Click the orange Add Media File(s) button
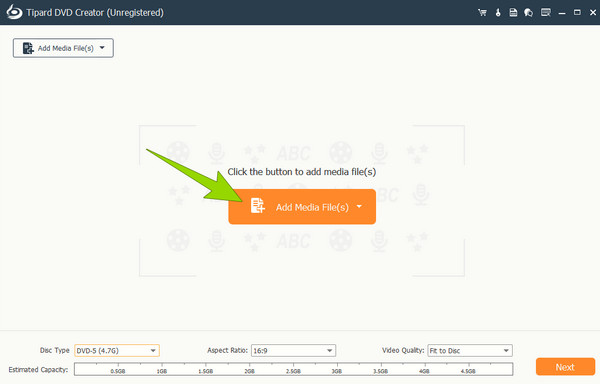 coord(302,207)
